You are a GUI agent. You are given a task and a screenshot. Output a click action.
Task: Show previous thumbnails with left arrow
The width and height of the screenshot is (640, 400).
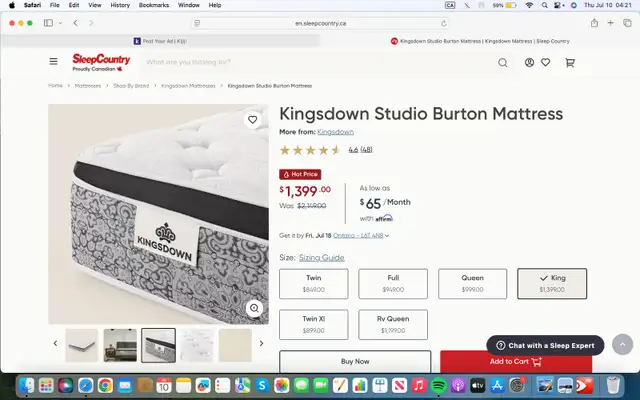pyautogui.click(x=56, y=344)
